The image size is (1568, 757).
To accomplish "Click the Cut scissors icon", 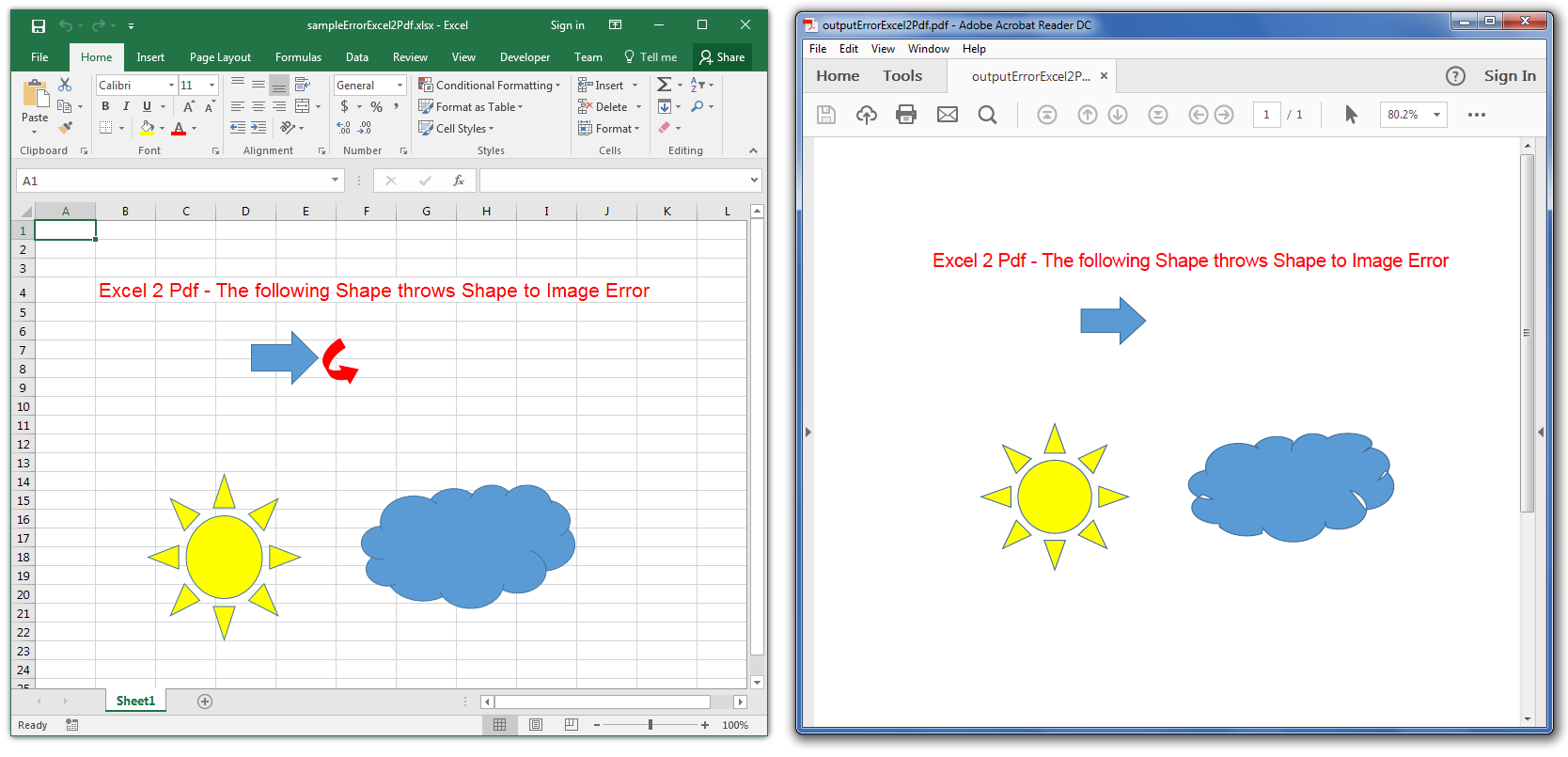I will (x=65, y=85).
